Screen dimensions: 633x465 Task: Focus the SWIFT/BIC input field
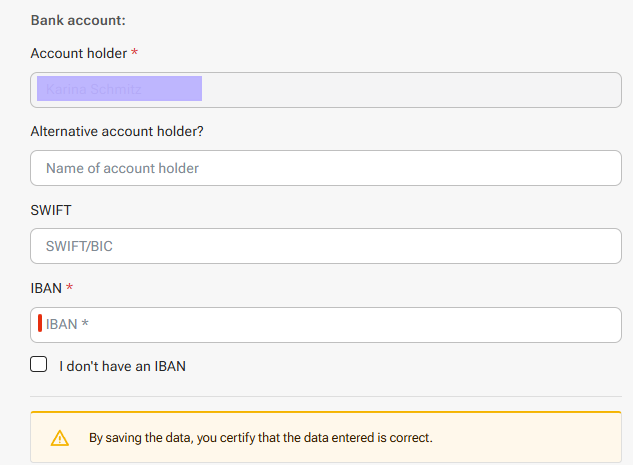[326, 246]
